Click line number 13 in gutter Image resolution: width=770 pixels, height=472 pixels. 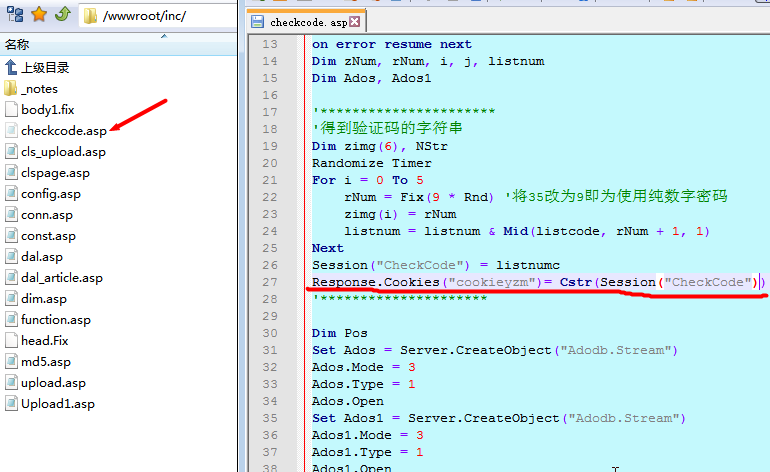[x=270, y=44]
